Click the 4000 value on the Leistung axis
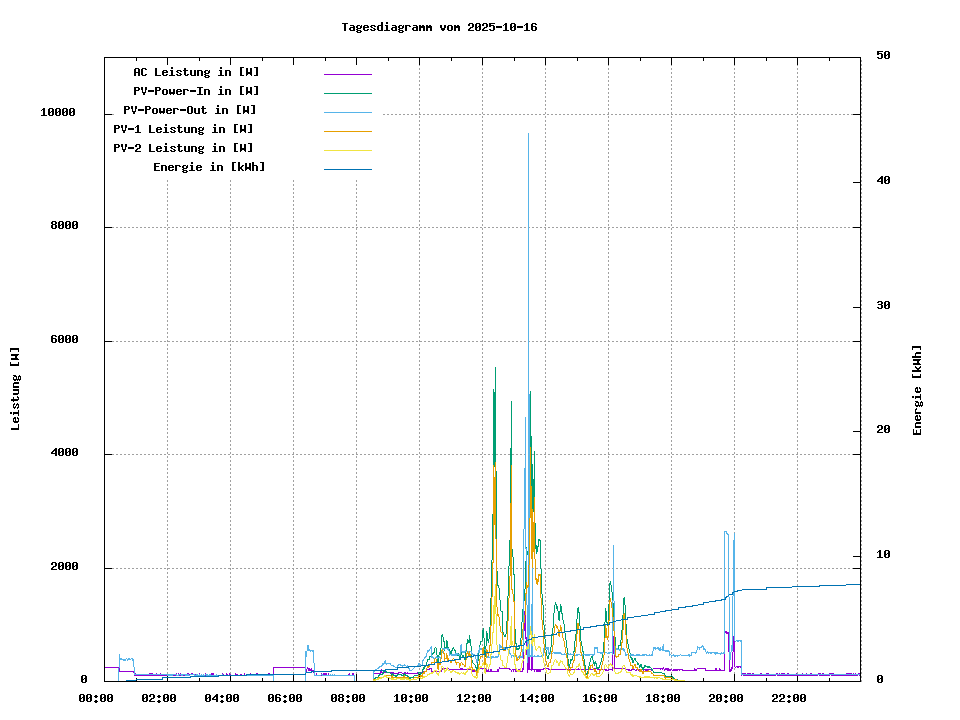 click(x=65, y=454)
